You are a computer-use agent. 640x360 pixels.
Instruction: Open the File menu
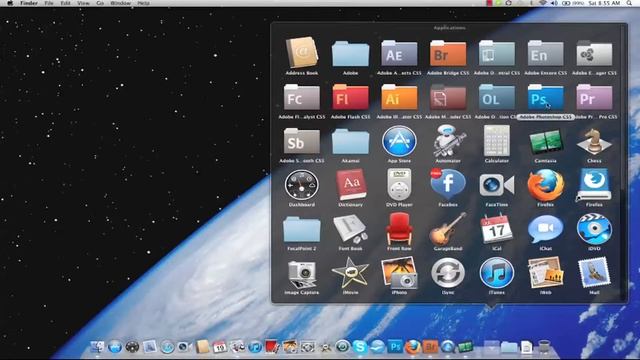coord(49,3)
